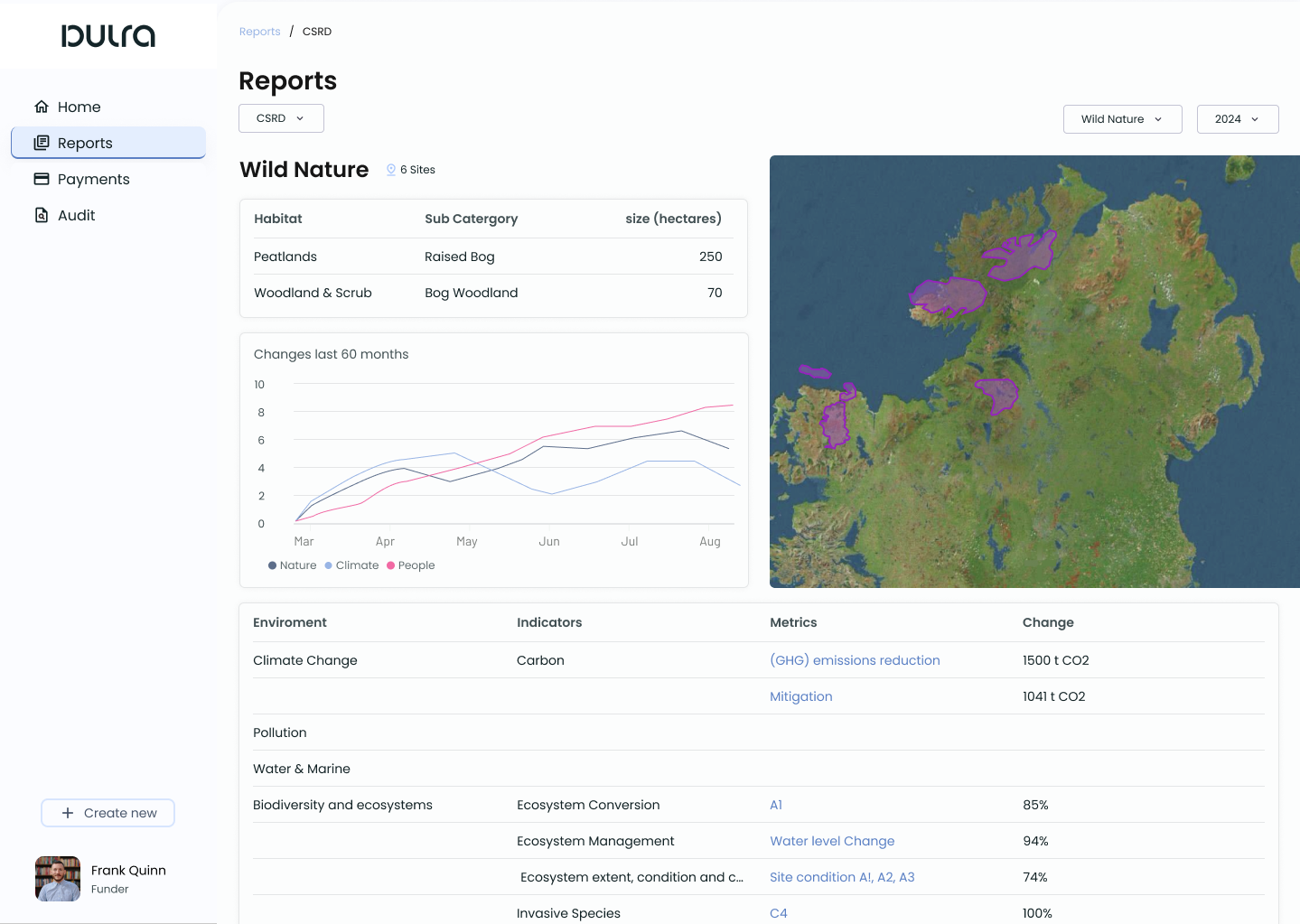This screenshot has height=924, width=1300.
Task: Toggle the Climate series in chart legend
Action: (x=351, y=565)
